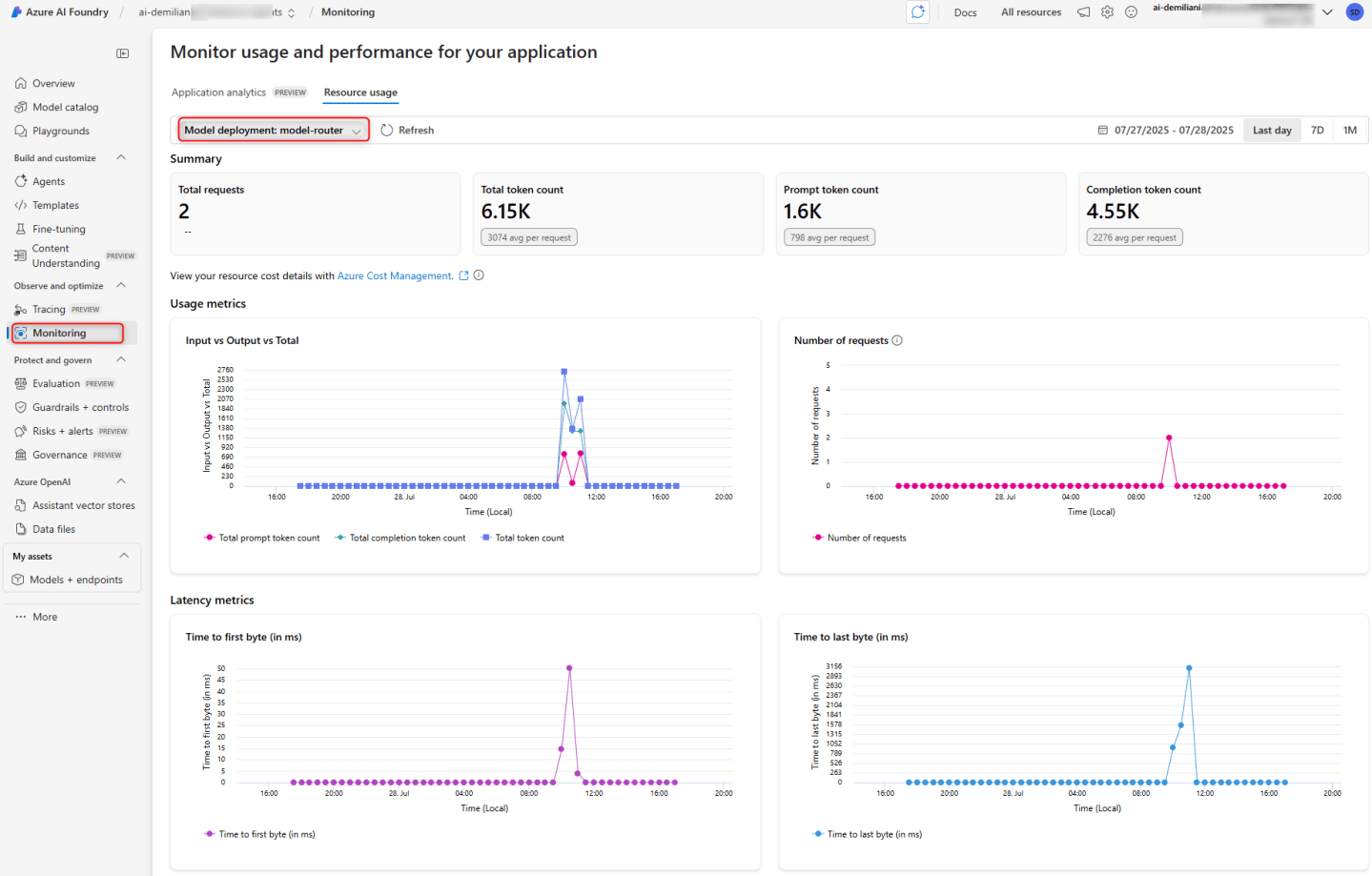Screen dimensions: 1372x876
Task: Click the smiley face feedback icon
Action: tap(1131, 12)
